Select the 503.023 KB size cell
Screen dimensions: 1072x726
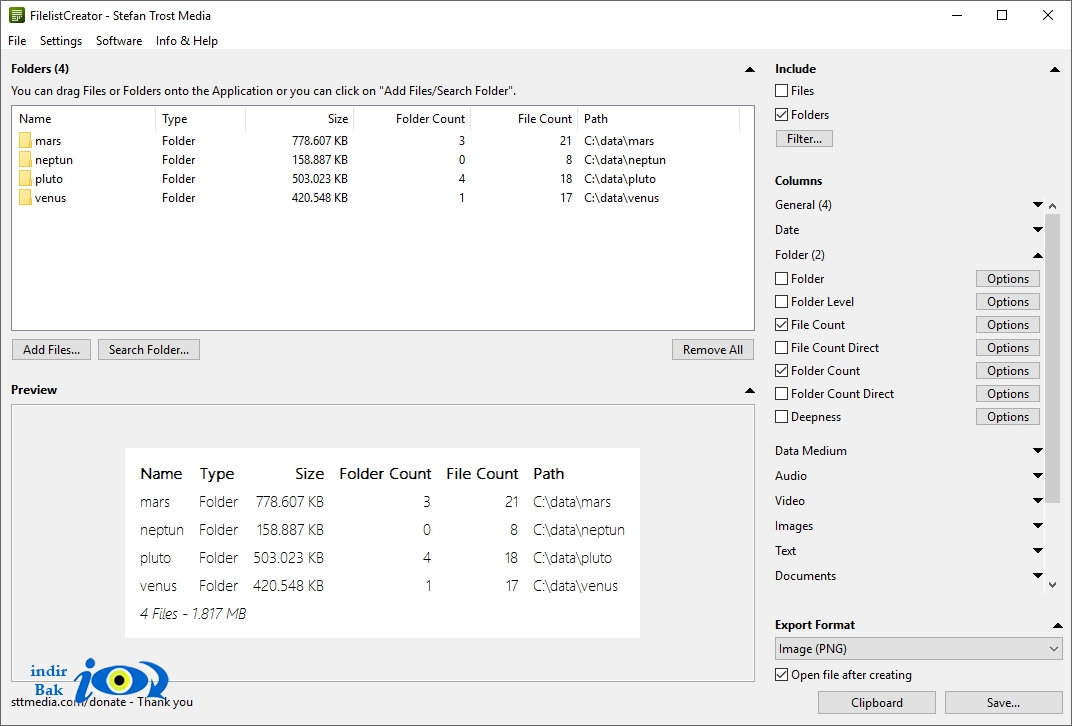pos(320,179)
